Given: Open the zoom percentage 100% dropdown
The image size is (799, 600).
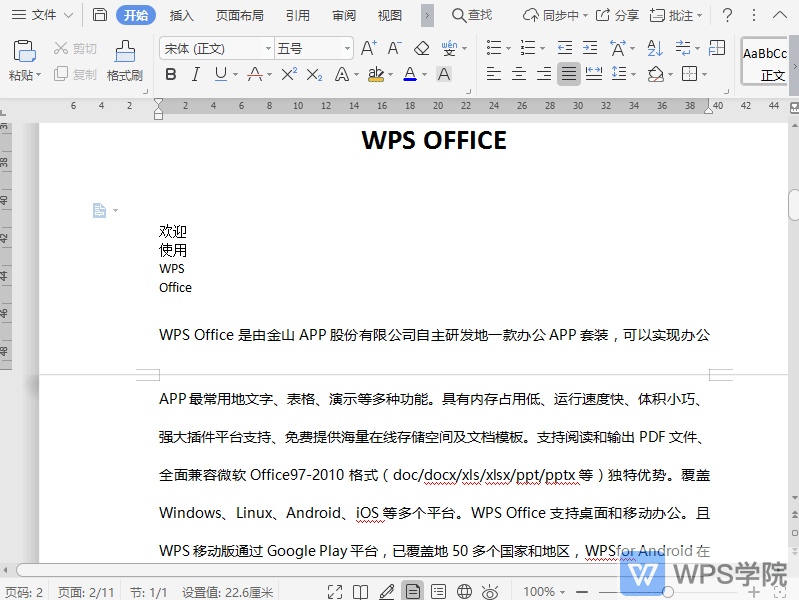Looking at the screenshot, I should coord(546,592).
